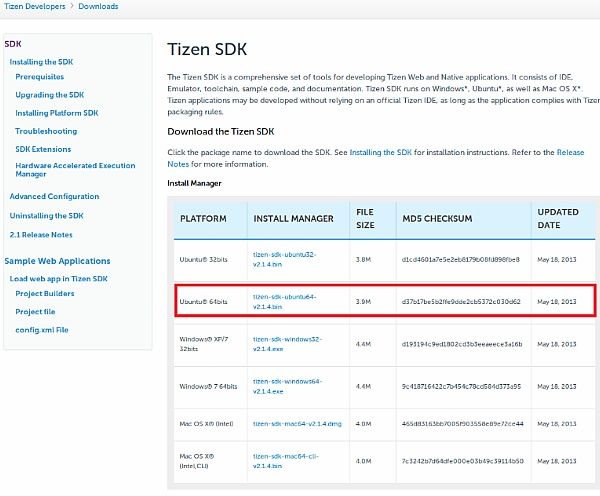Open the Tizen Developers breadcrumb link

(x=35, y=7)
